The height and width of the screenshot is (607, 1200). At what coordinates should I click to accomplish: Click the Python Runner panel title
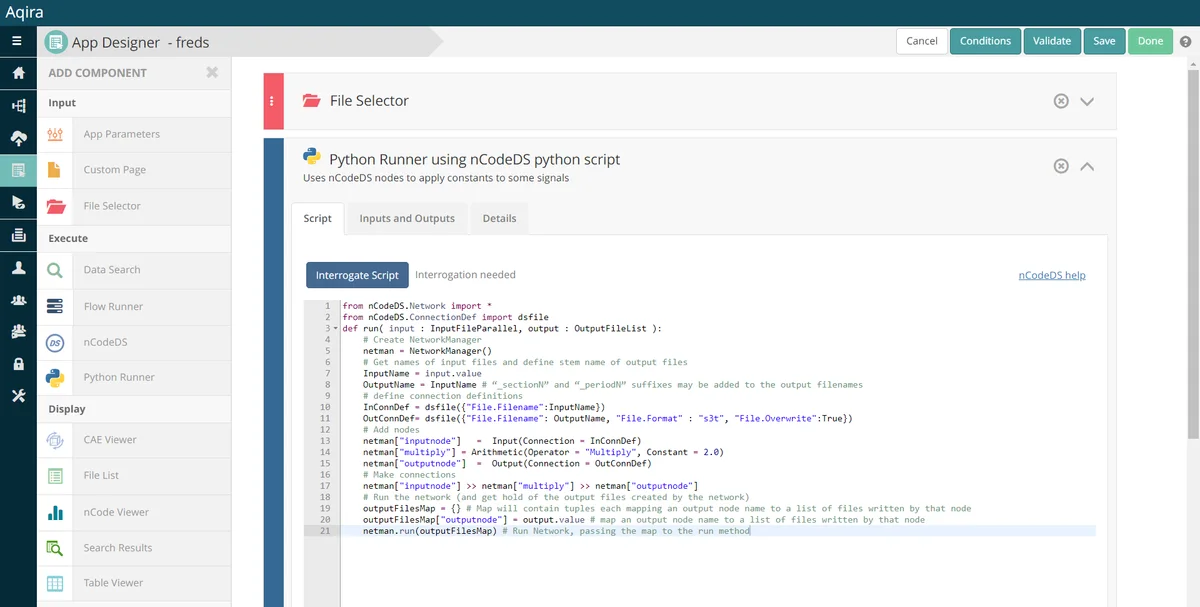point(474,159)
